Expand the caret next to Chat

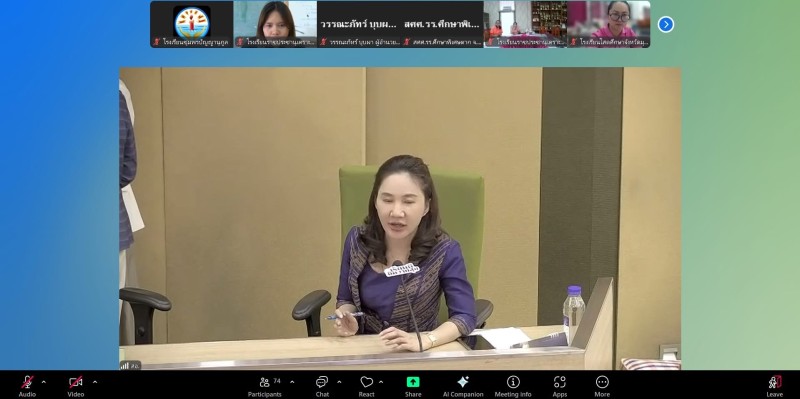coord(339,382)
